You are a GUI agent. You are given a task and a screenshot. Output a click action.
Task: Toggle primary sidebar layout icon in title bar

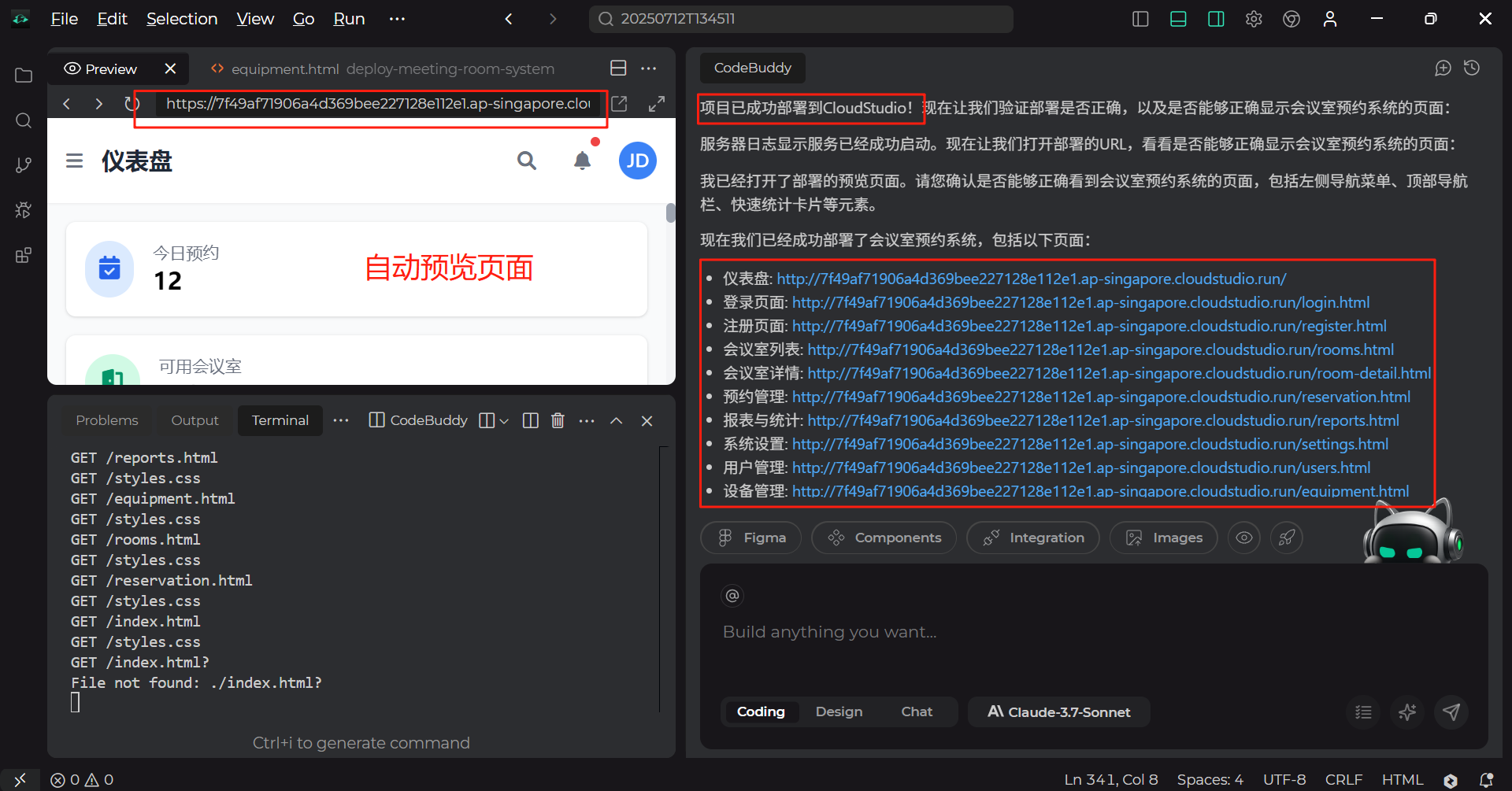(x=1140, y=19)
